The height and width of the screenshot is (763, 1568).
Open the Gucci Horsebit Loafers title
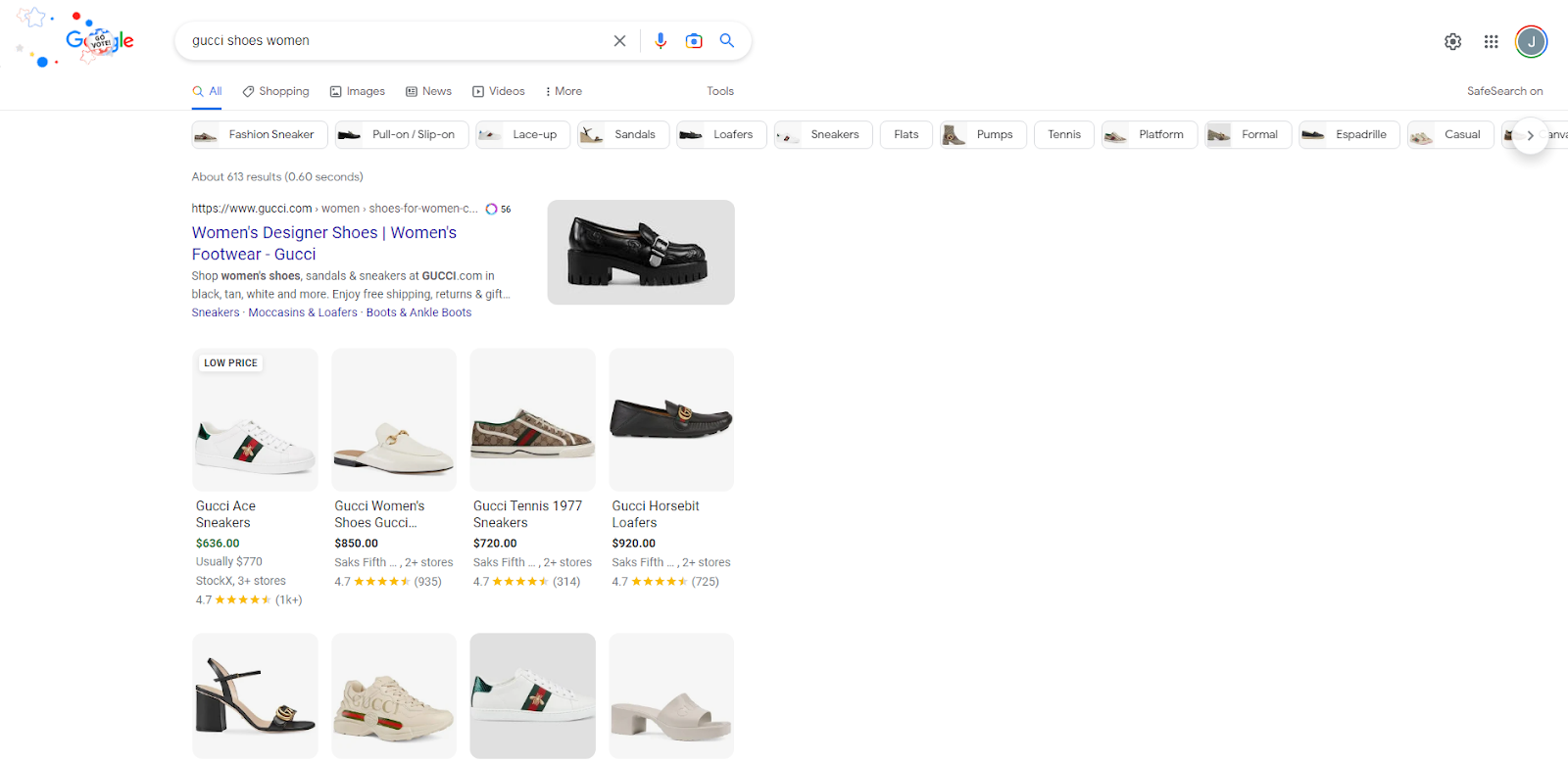pyautogui.click(x=656, y=514)
